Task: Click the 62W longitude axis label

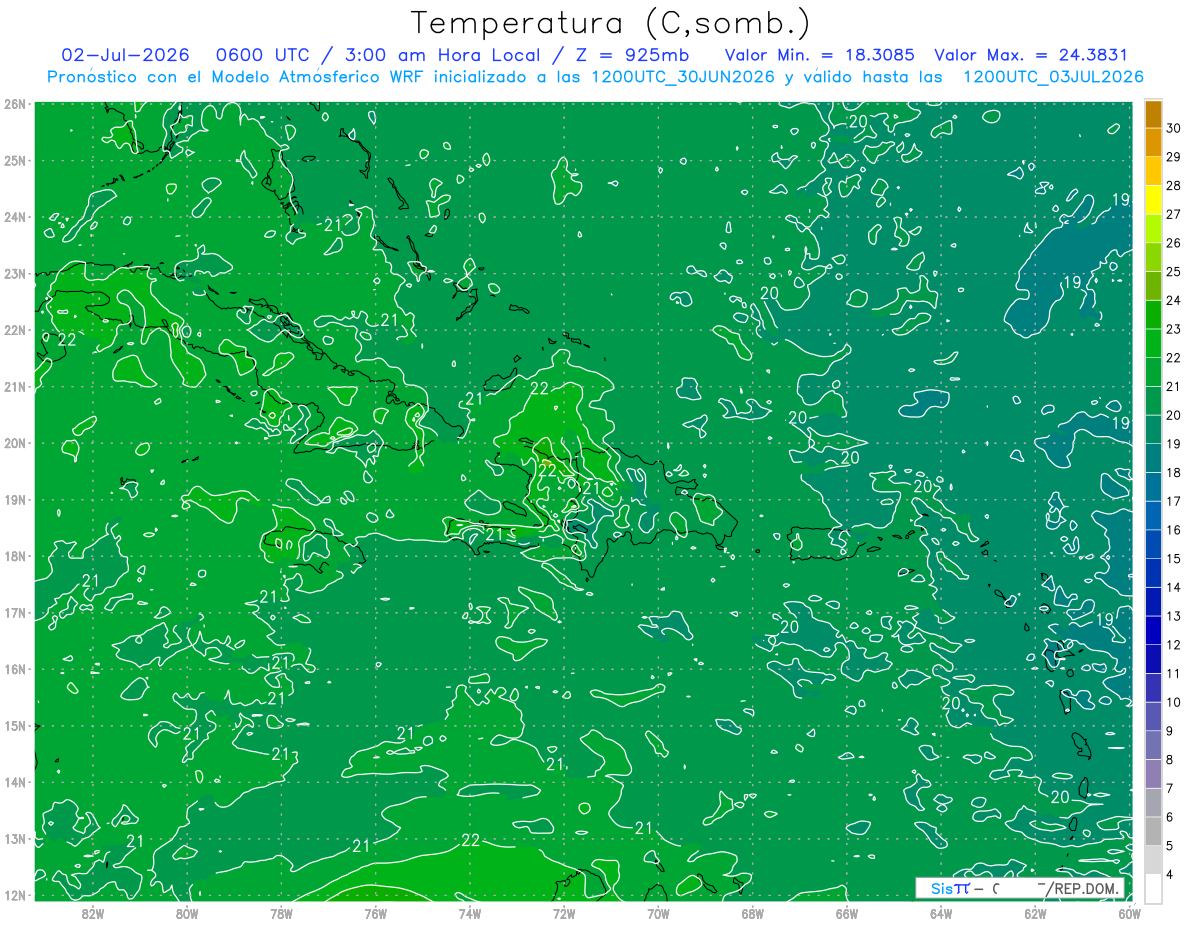Action: pos(1035,913)
